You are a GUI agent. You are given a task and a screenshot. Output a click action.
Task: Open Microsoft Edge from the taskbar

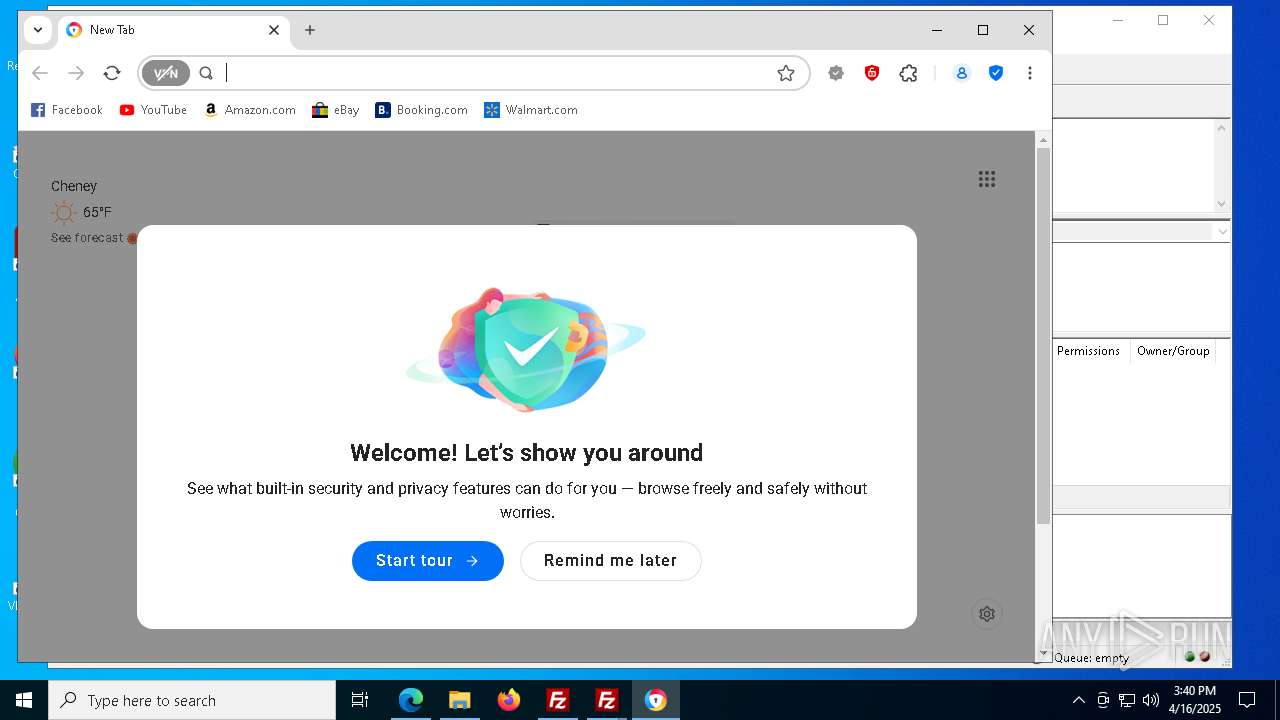click(x=411, y=700)
